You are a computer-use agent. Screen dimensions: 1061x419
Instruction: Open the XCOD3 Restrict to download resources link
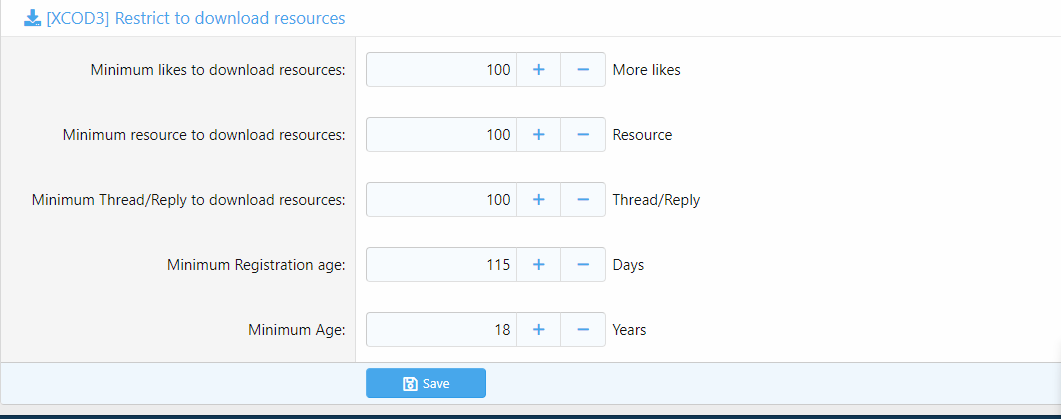(x=196, y=18)
